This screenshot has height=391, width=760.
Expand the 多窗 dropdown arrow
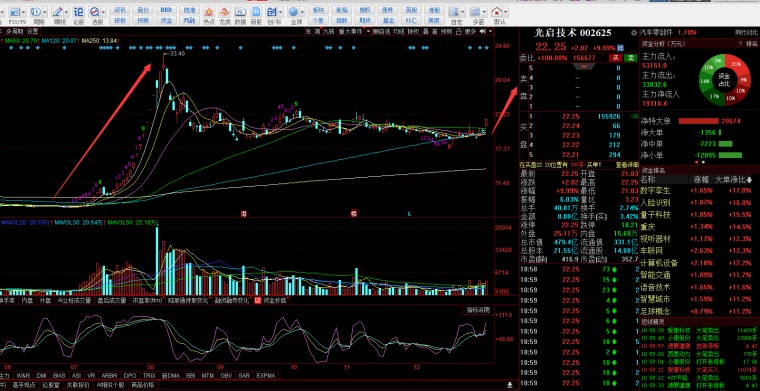pos(485,12)
